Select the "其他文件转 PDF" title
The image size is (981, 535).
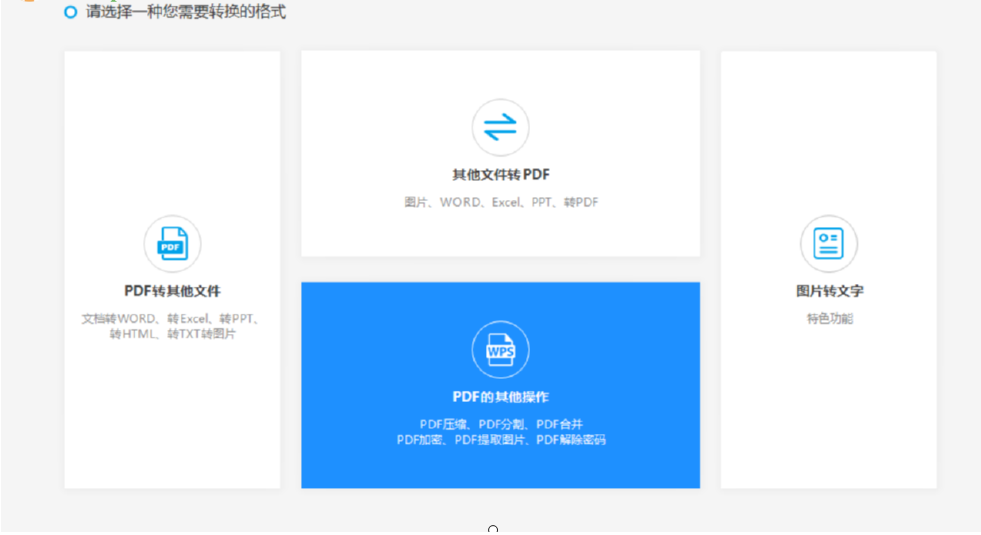coord(500,175)
